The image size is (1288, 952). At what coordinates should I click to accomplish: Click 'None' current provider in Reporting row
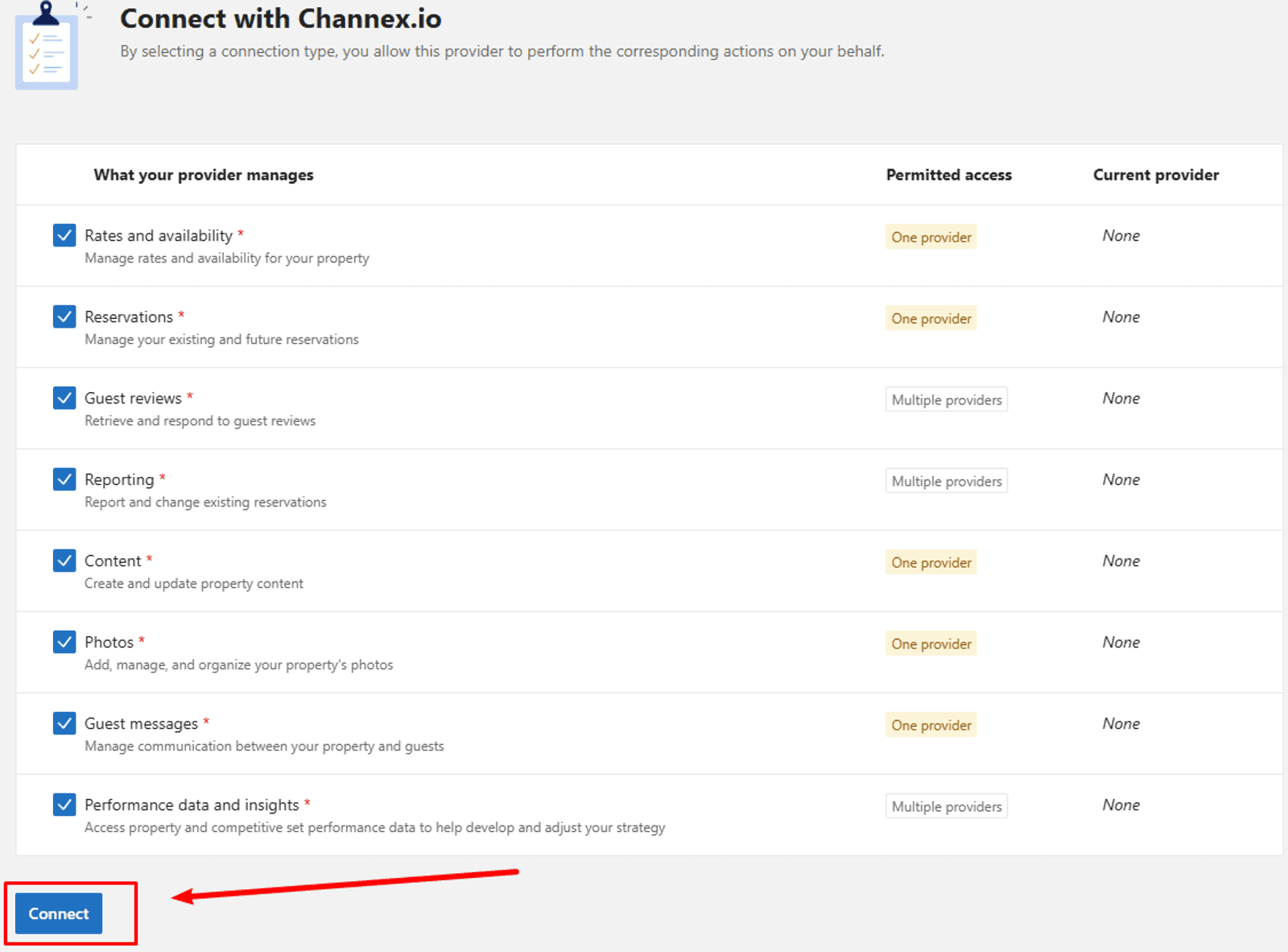tap(1121, 479)
